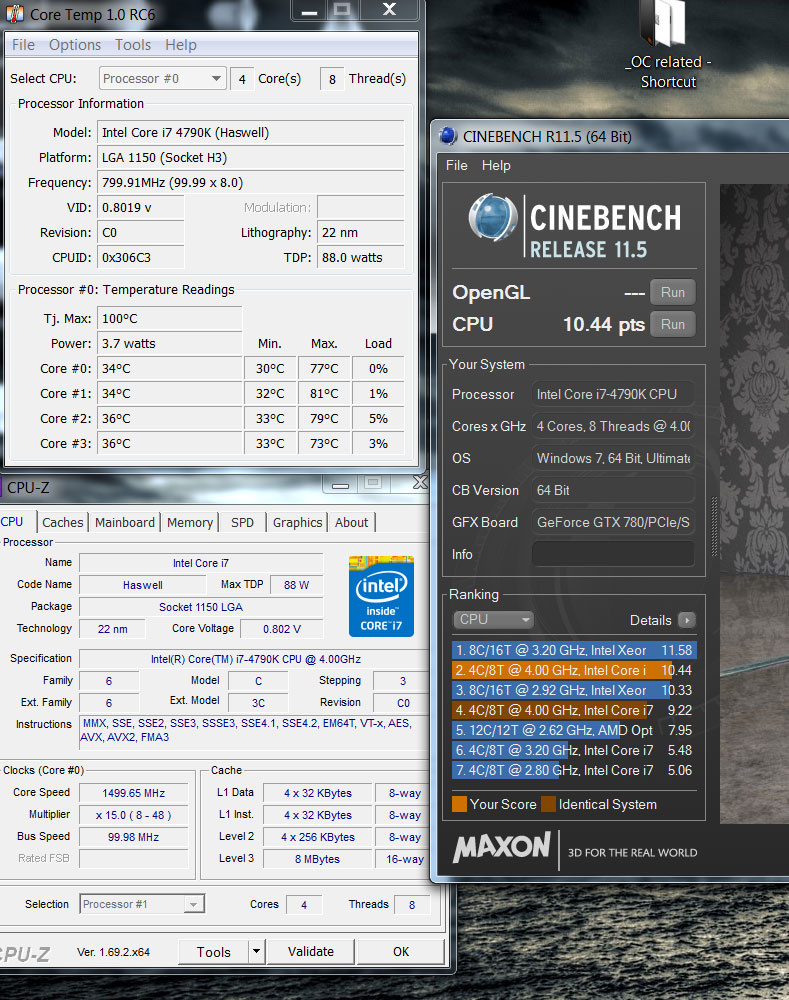This screenshot has width=789, height=1000.
Task: Open Core Temp Help menu
Action: [x=181, y=45]
